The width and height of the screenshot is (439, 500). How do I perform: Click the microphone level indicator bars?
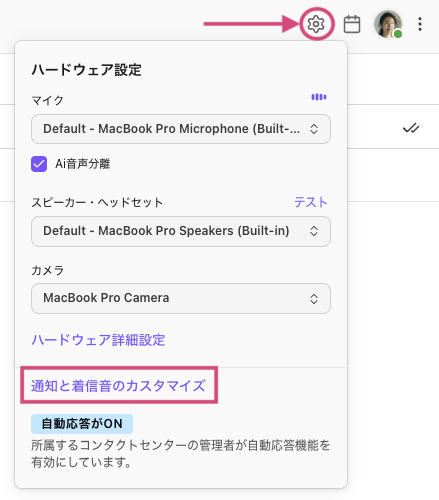(319, 97)
